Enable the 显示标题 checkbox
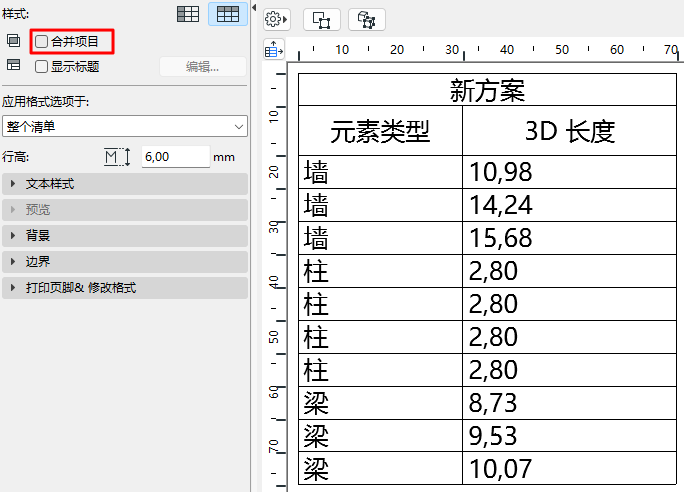 point(41,67)
